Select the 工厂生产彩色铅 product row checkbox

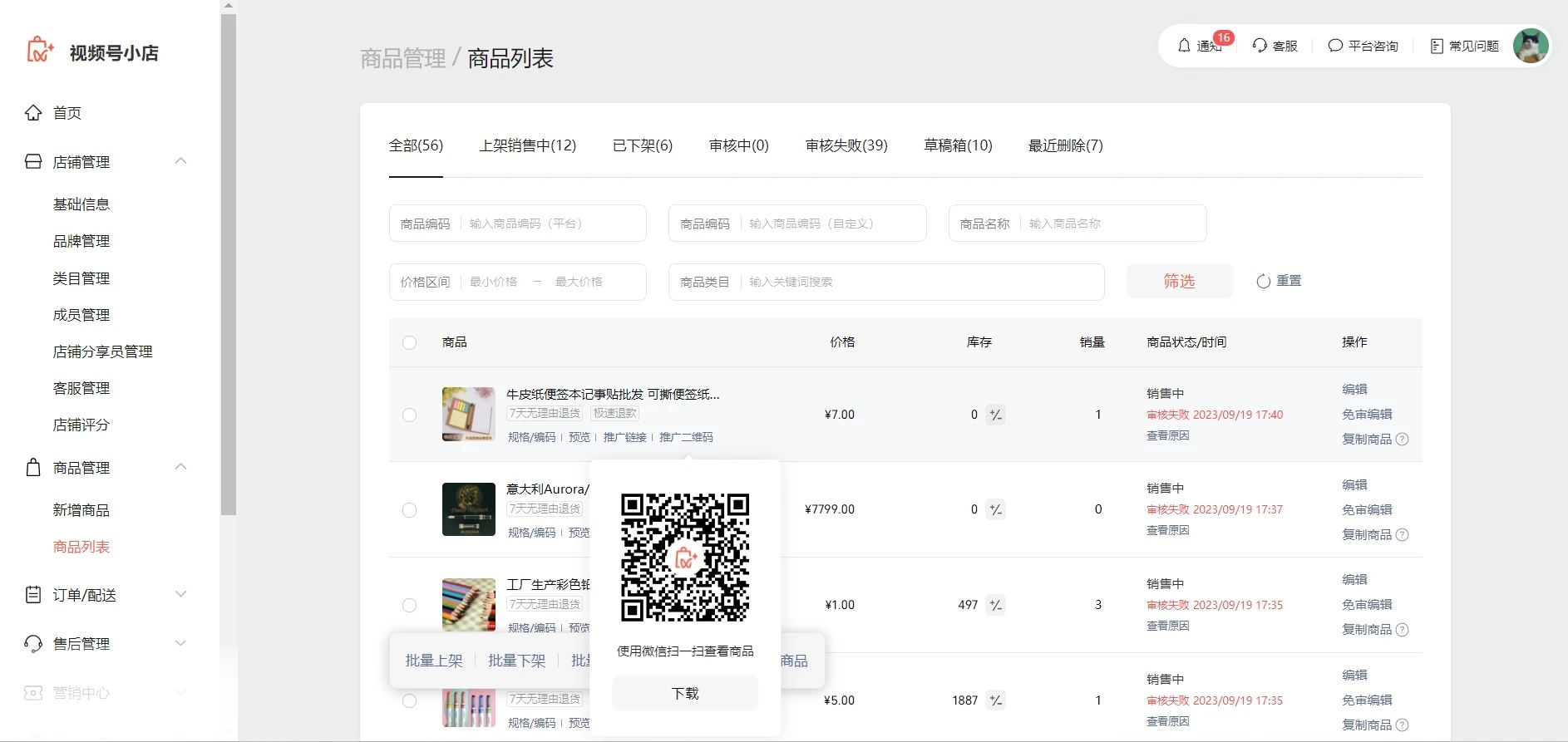[409, 606]
